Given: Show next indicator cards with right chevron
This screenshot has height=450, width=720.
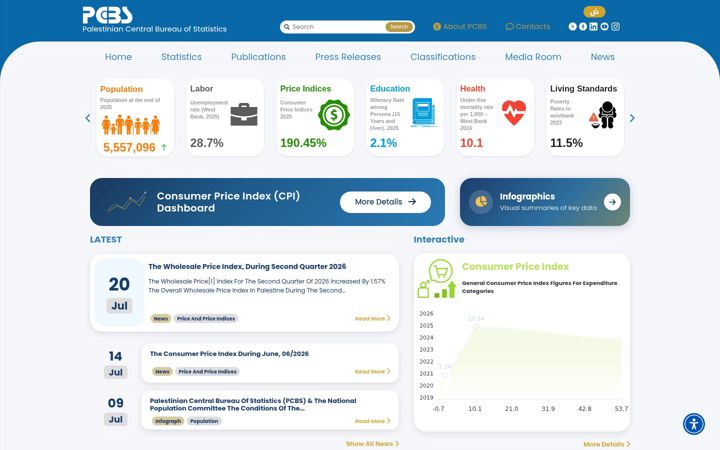Looking at the screenshot, I should point(632,118).
